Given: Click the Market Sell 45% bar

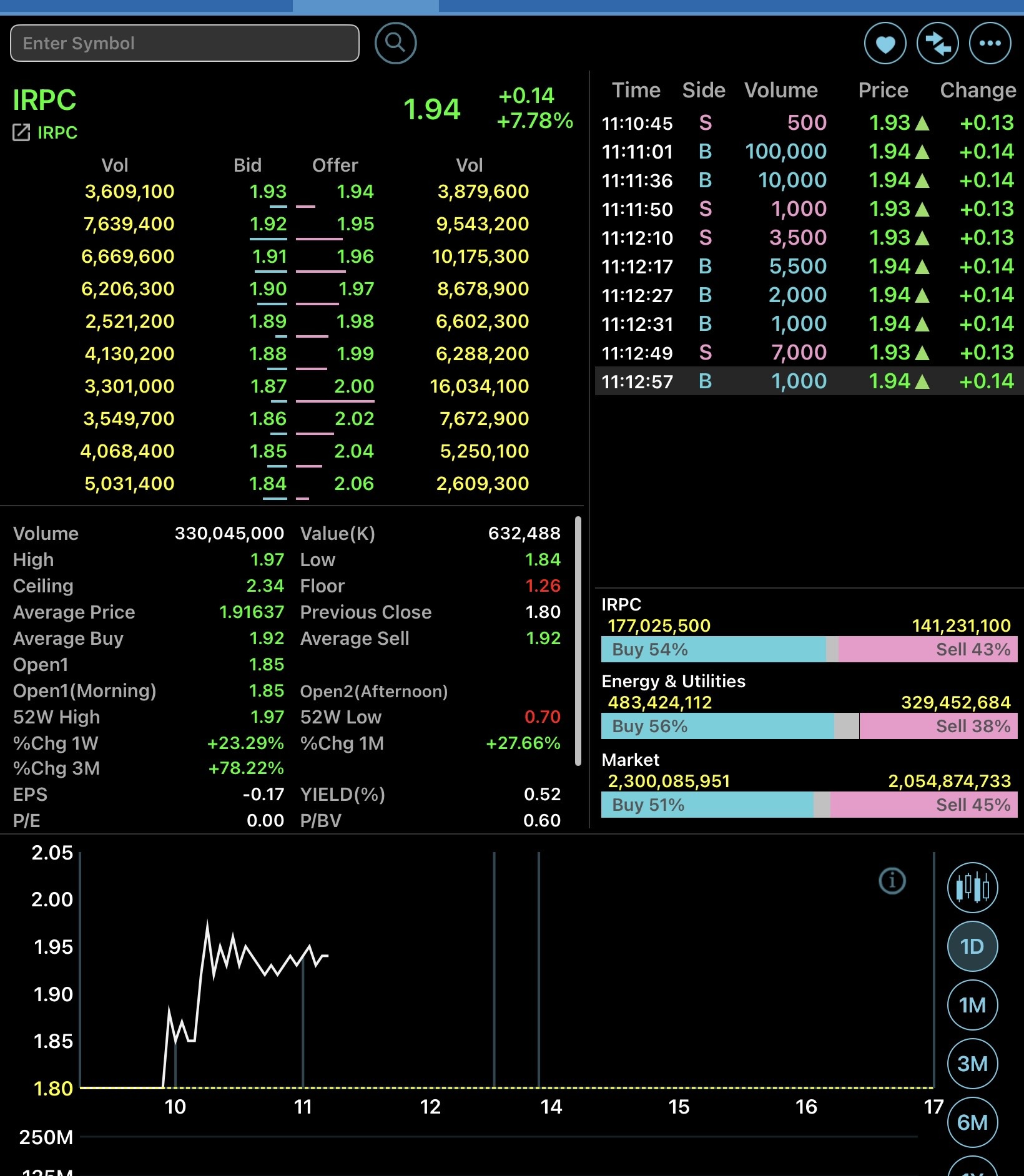Looking at the screenshot, I should point(924,805).
